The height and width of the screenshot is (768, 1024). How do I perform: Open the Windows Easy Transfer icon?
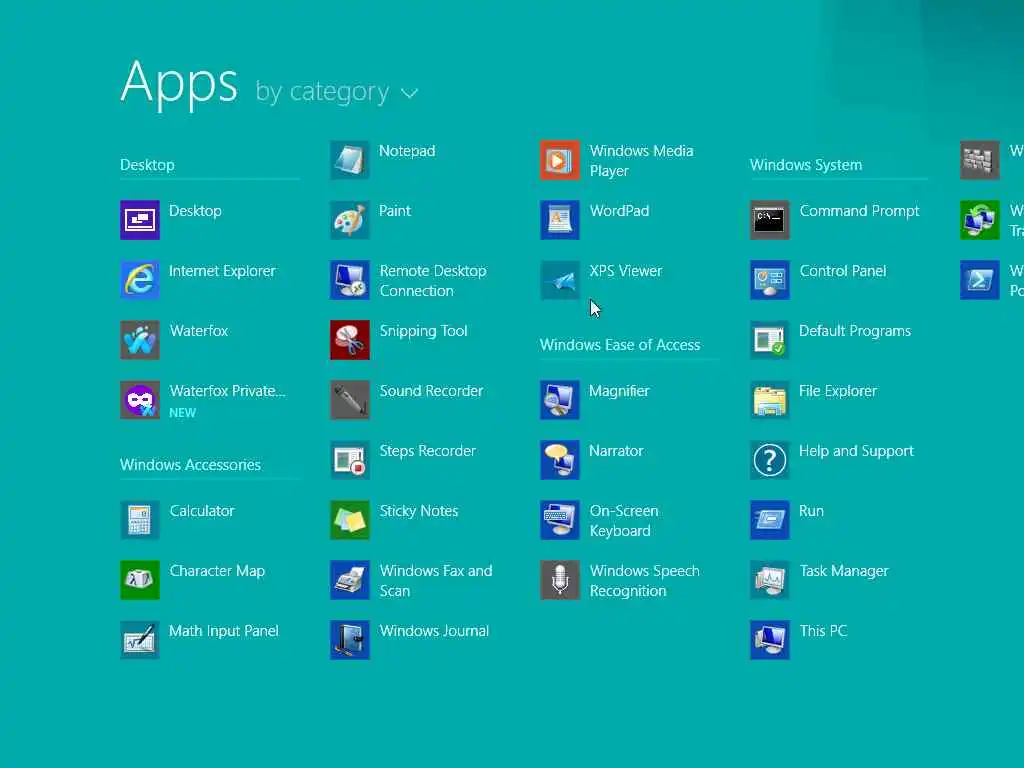(980, 220)
